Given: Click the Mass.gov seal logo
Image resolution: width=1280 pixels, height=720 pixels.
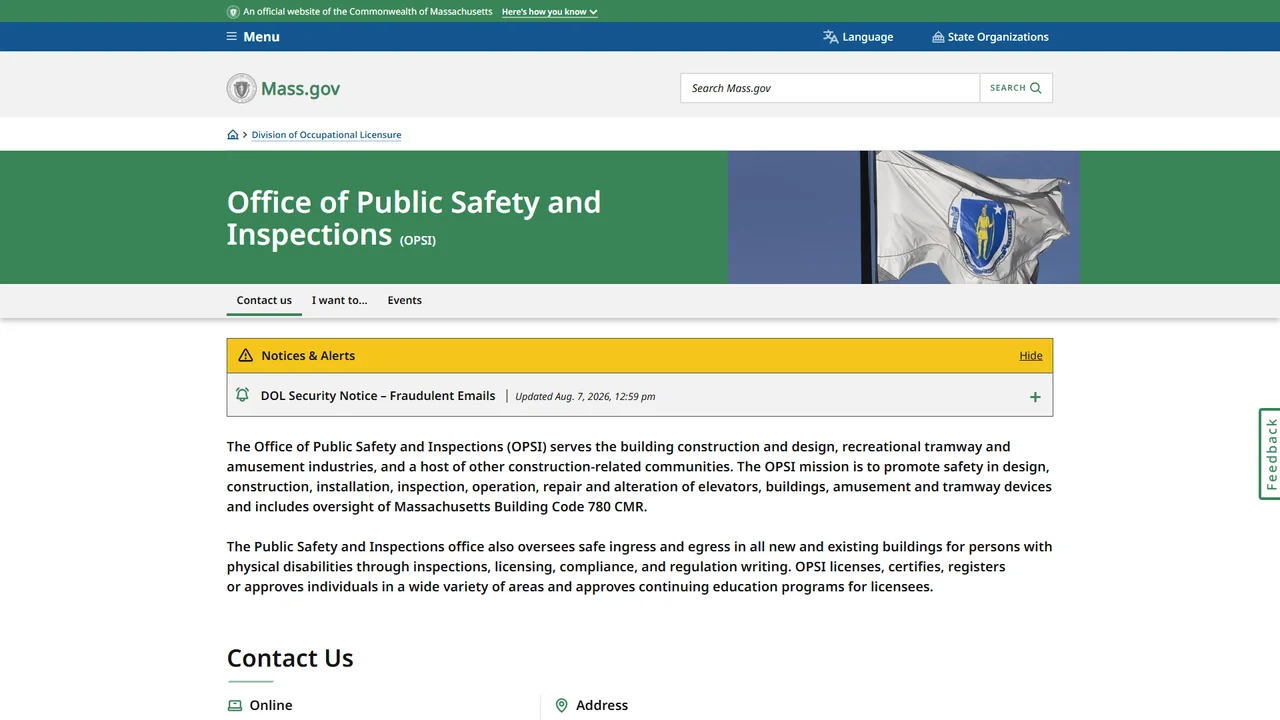Looking at the screenshot, I should (241, 88).
